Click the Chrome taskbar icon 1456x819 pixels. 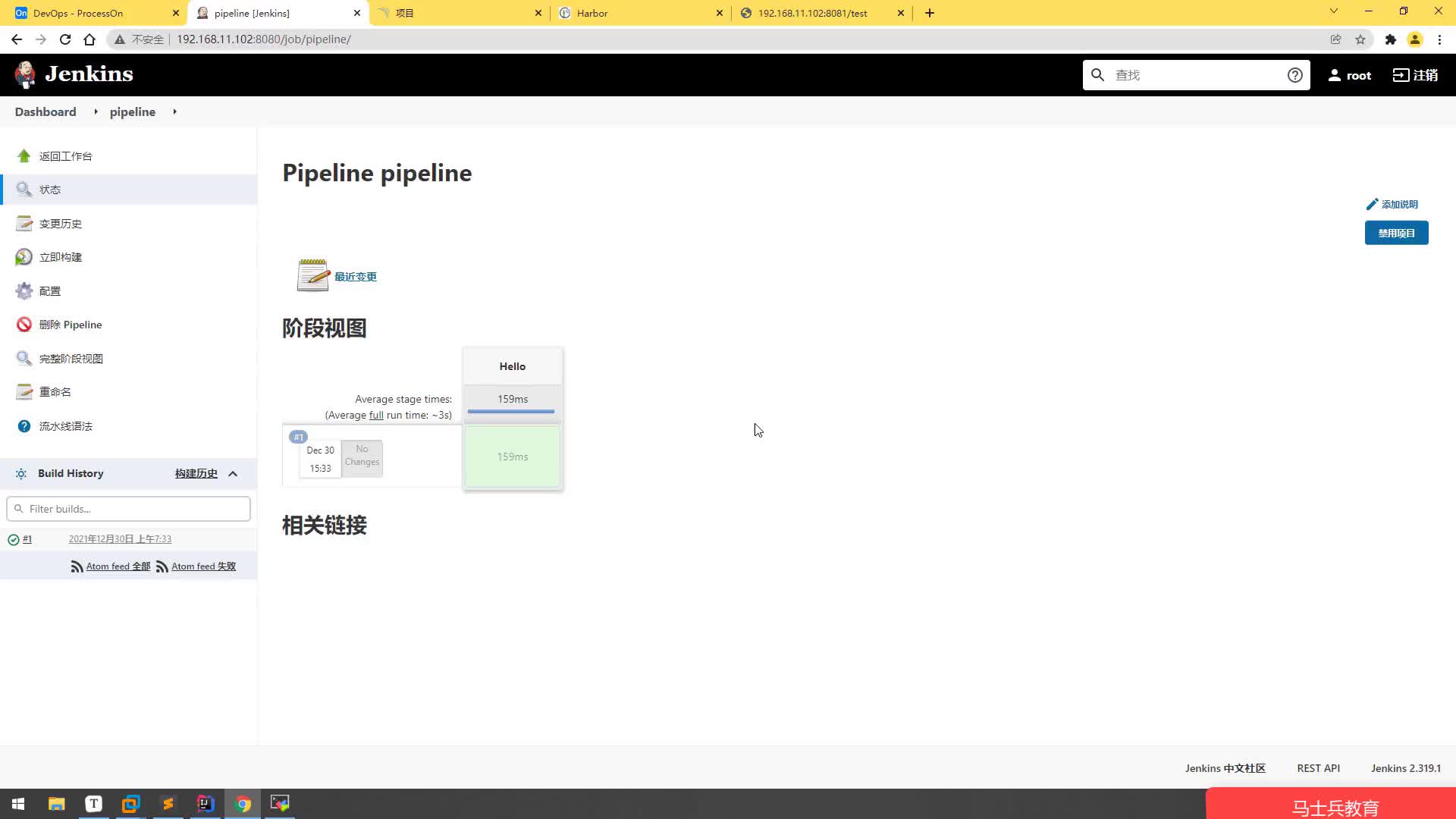point(243,804)
